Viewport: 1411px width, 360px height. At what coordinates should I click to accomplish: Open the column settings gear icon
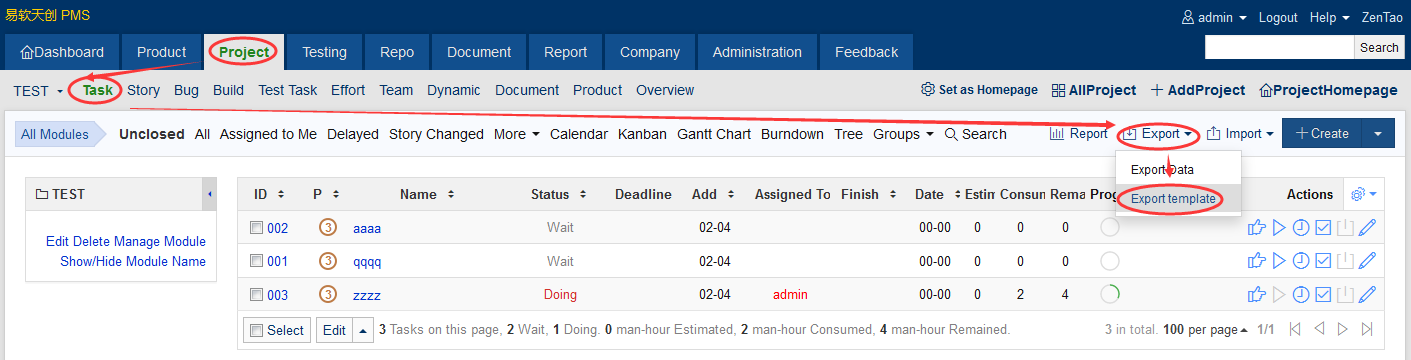click(1364, 194)
